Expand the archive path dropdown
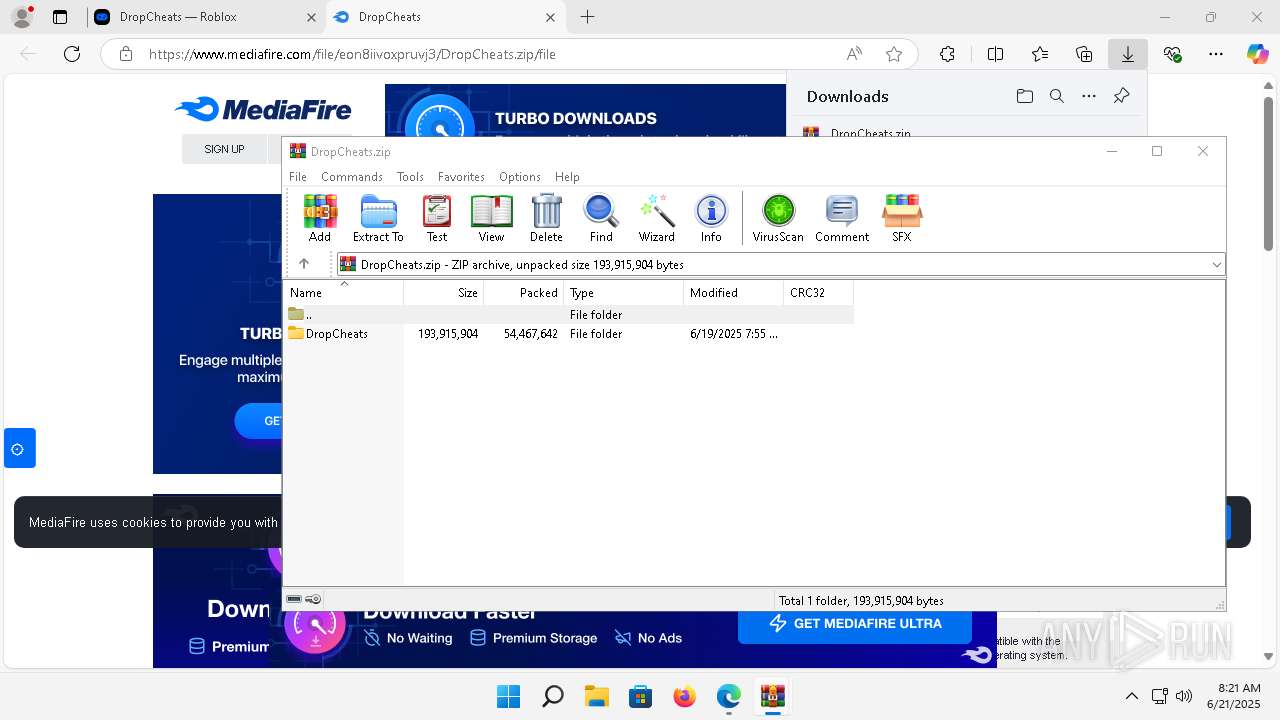The width and height of the screenshot is (1280, 720). [1216, 265]
